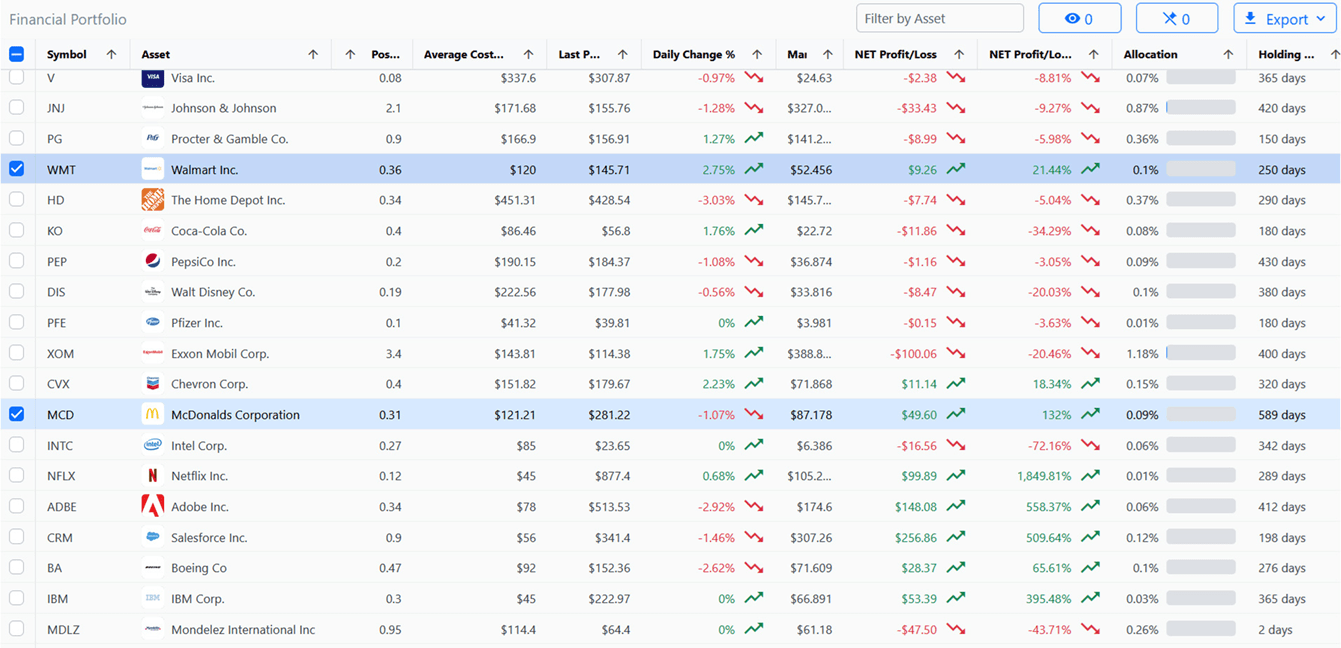Click the Daily Change % column header
The width and height of the screenshot is (1341, 648).
tap(694, 54)
